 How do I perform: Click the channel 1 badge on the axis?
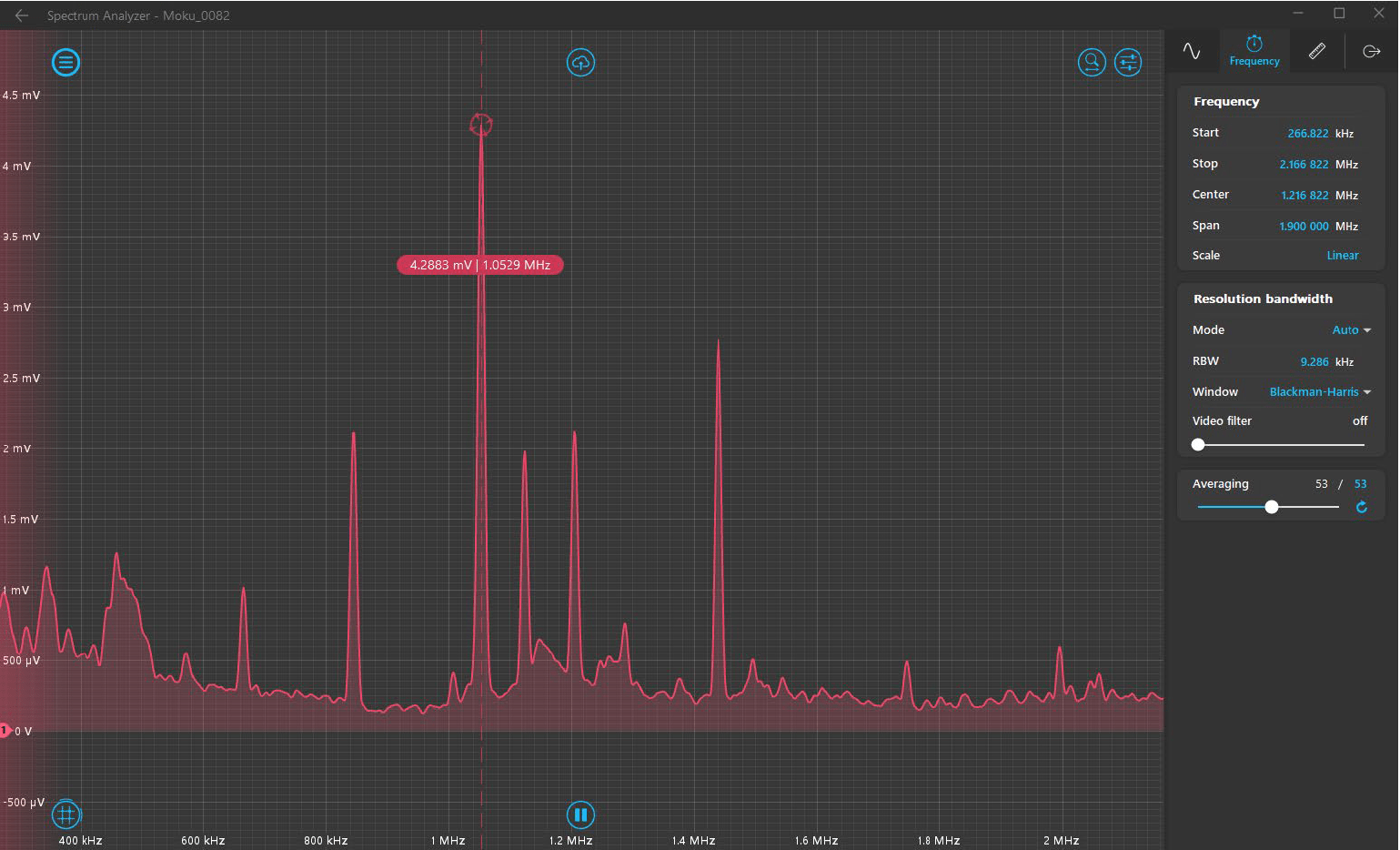[6, 730]
